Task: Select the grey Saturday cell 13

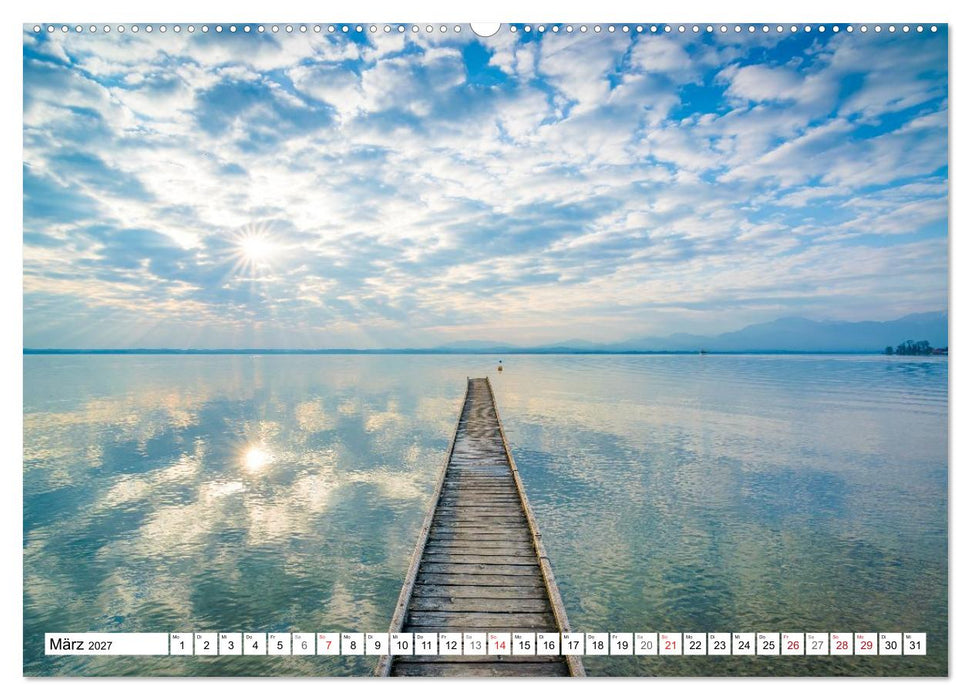Action: click(x=475, y=644)
